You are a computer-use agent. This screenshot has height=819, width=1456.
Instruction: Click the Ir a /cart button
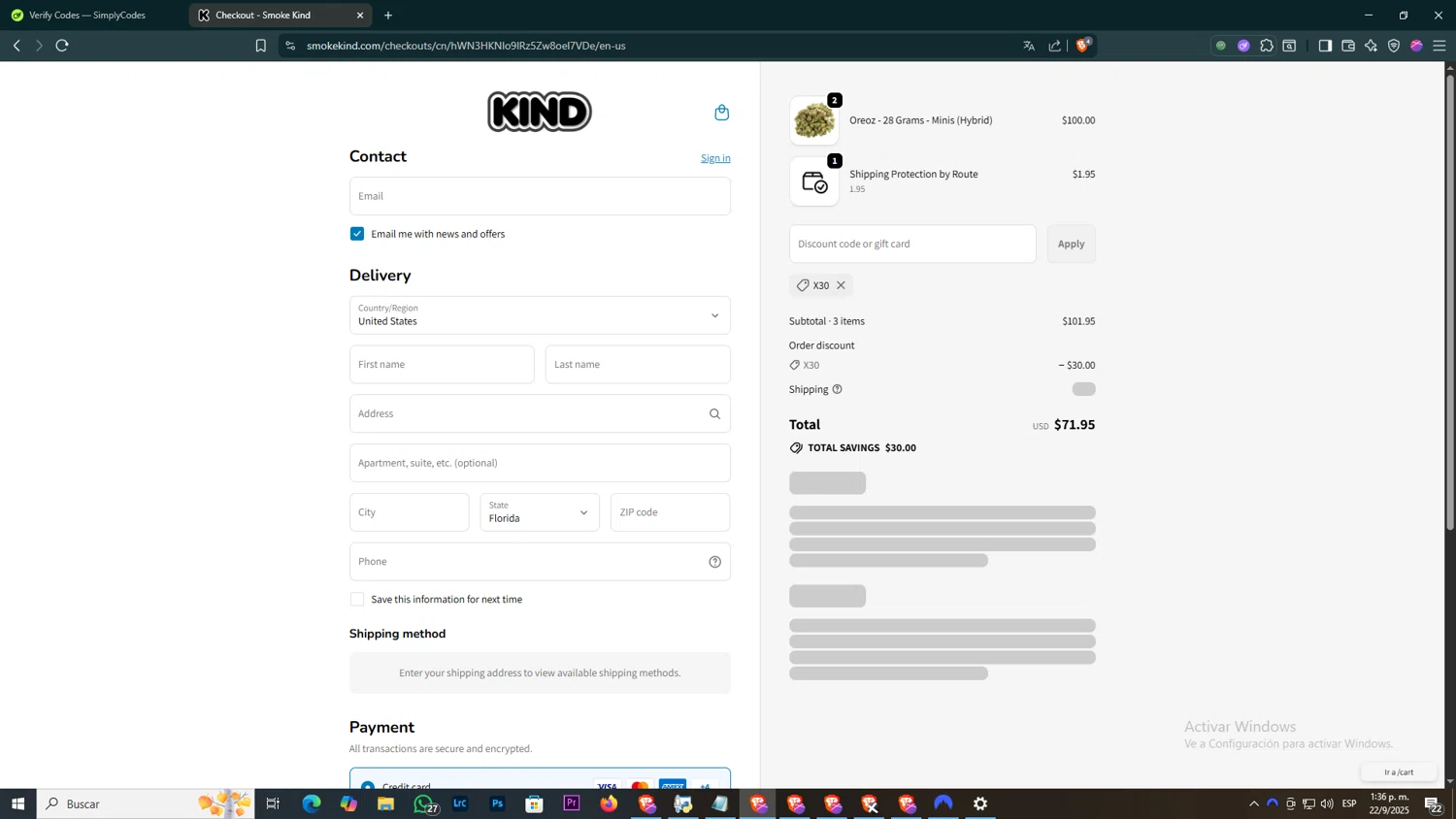click(1399, 772)
